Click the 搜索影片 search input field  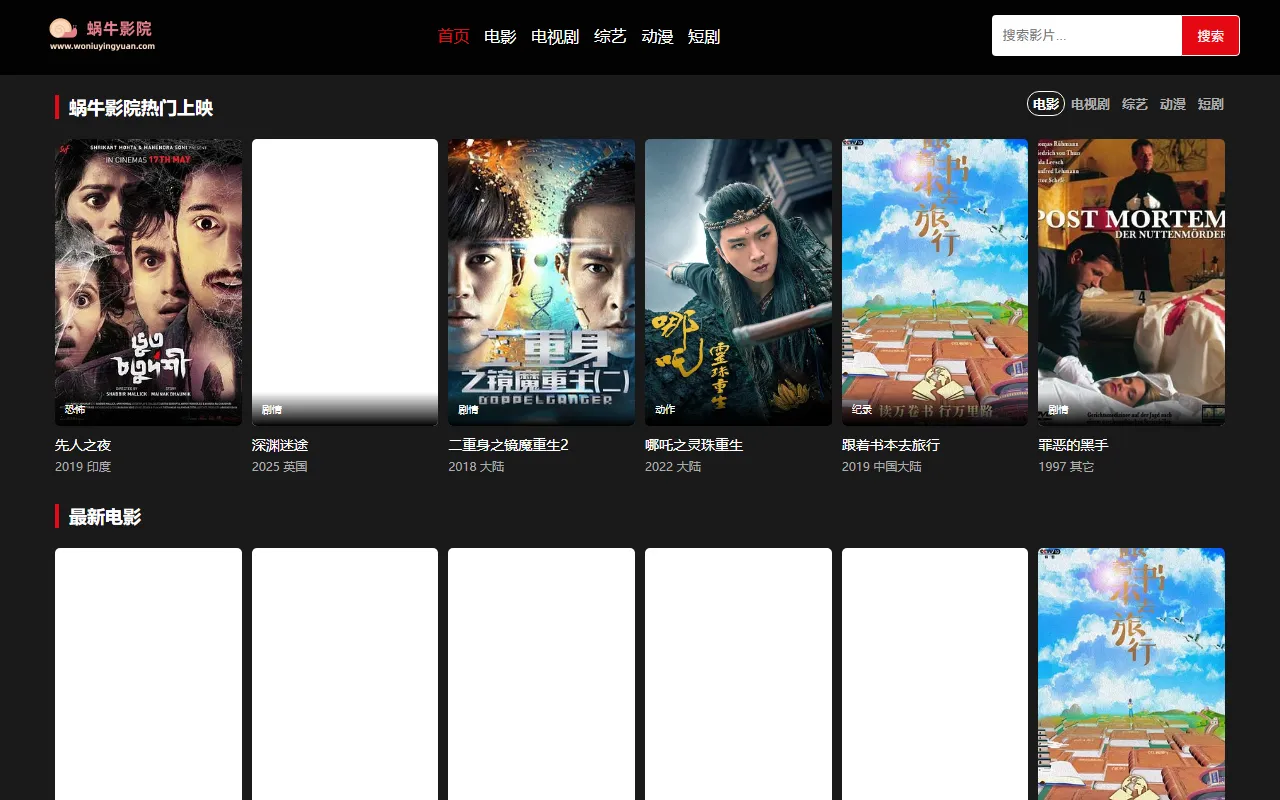[1086, 36]
